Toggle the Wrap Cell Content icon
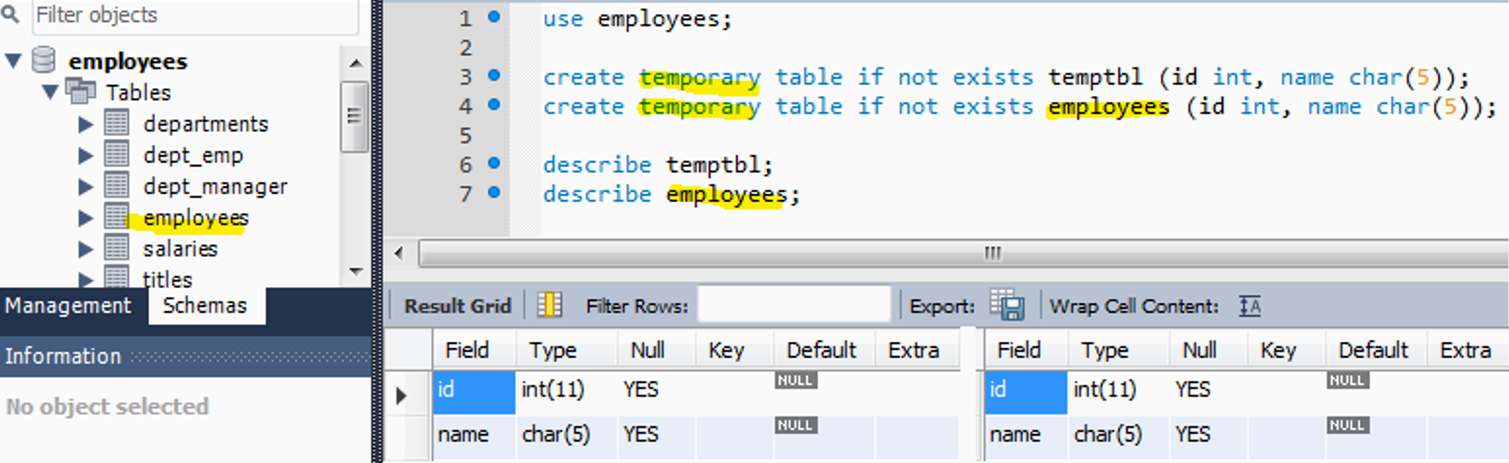This screenshot has height=463, width=1509. (1249, 306)
